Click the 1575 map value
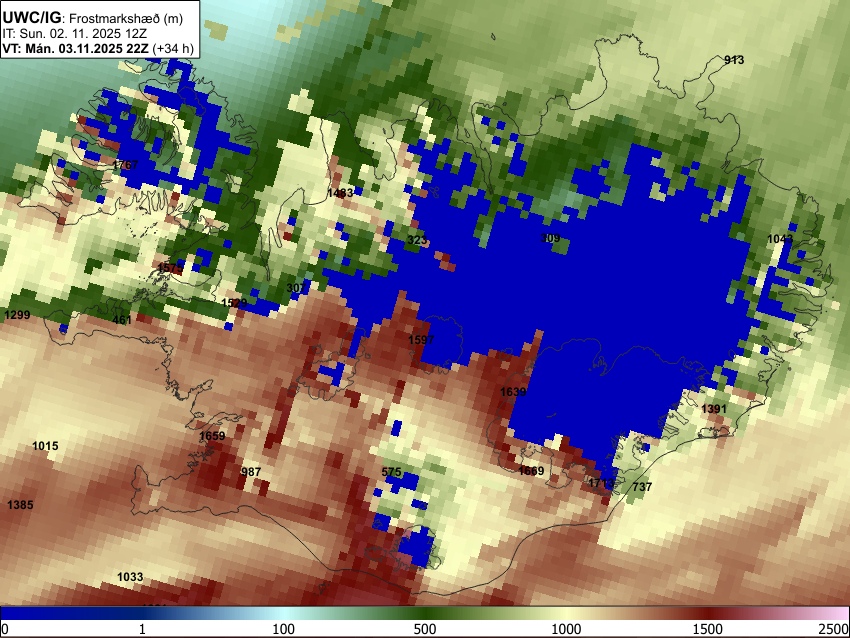 pos(170,267)
